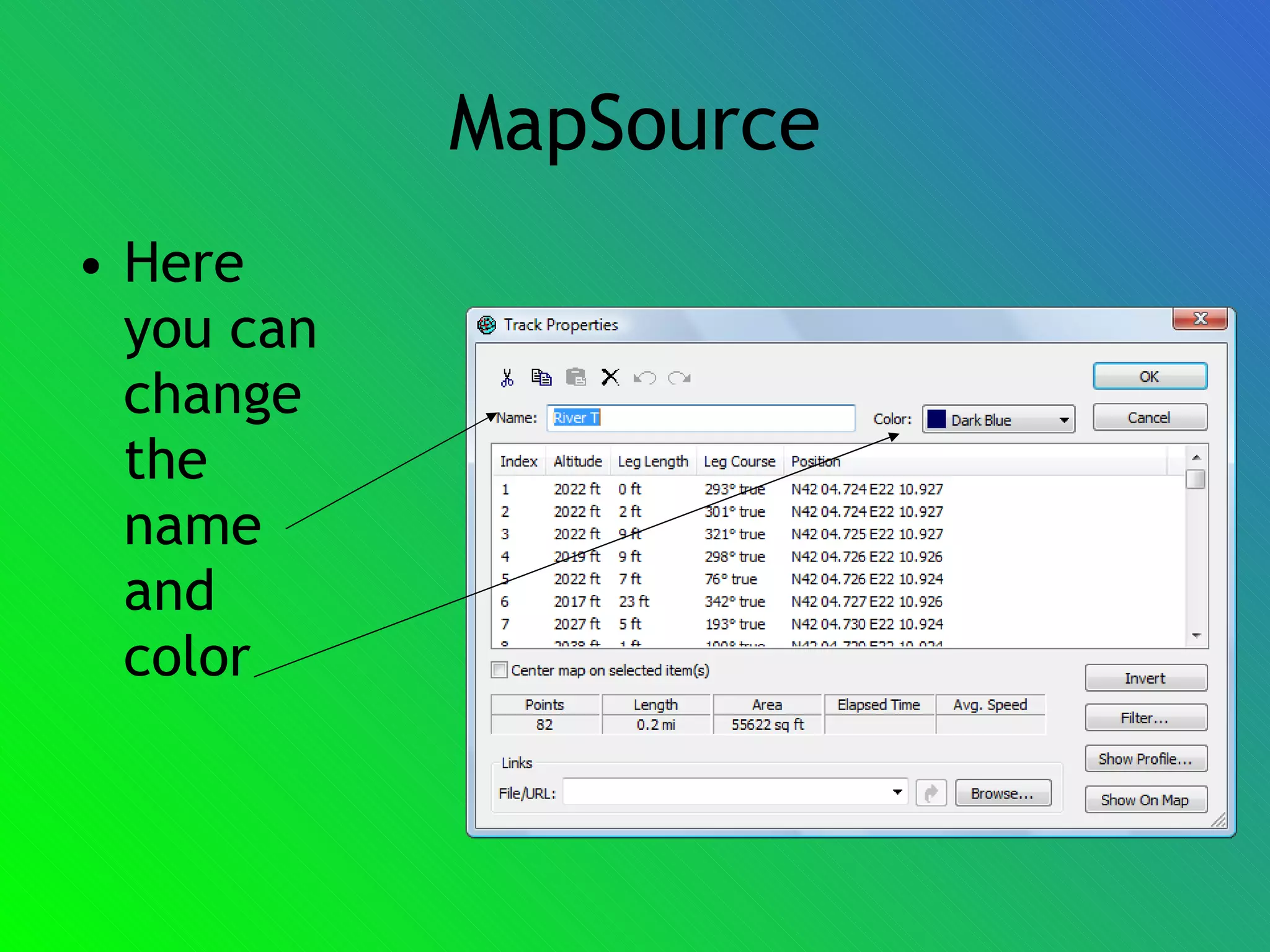This screenshot has height=952, width=1270.
Task: Click the Undo arrow icon
Action: pyautogui.click(x=645, y=377)
